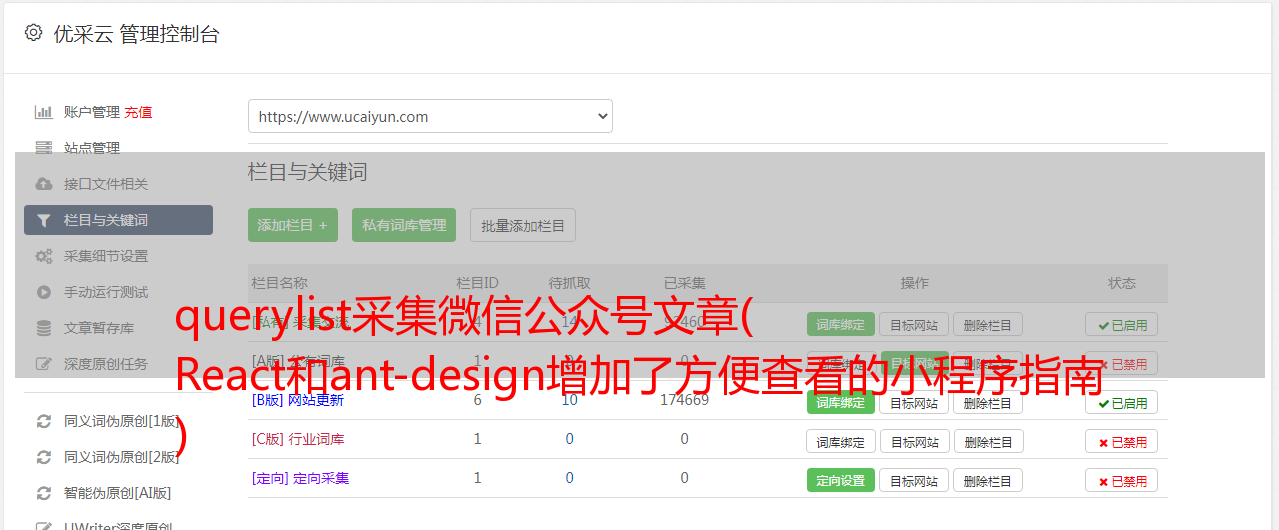This screenshot has width=1279, height=530.
Task: Click the server icon next to 站点管理
Action: coord(43,148)
